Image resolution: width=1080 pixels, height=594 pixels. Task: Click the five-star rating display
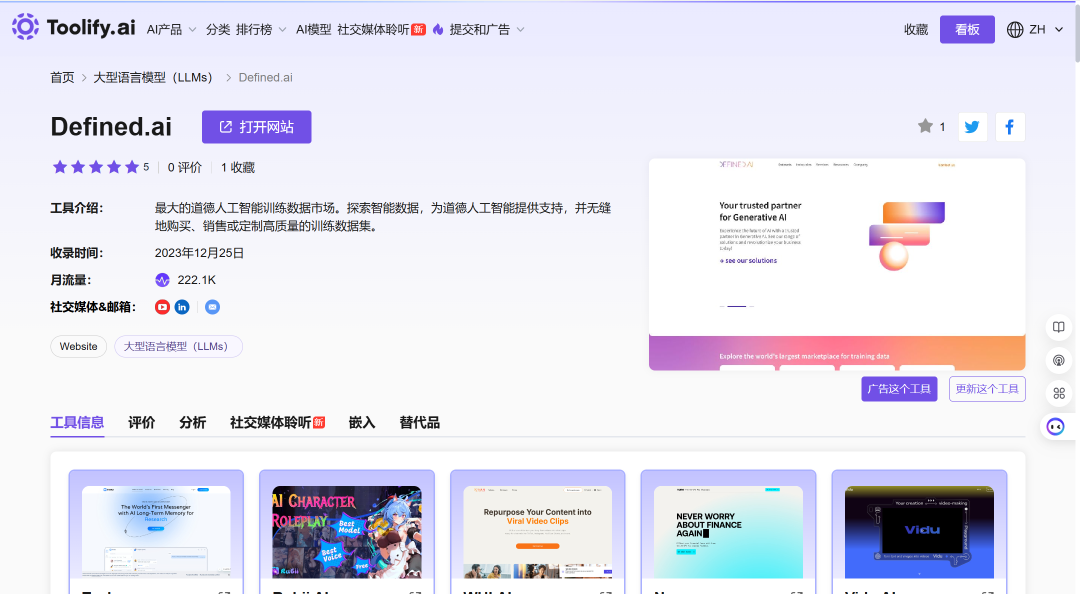pos(96,167)
